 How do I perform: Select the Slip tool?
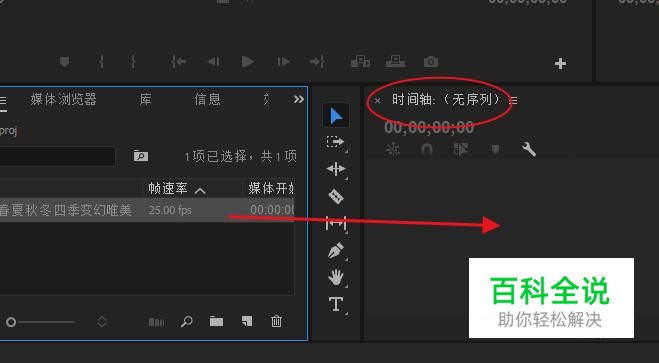(x=336, y=224)
